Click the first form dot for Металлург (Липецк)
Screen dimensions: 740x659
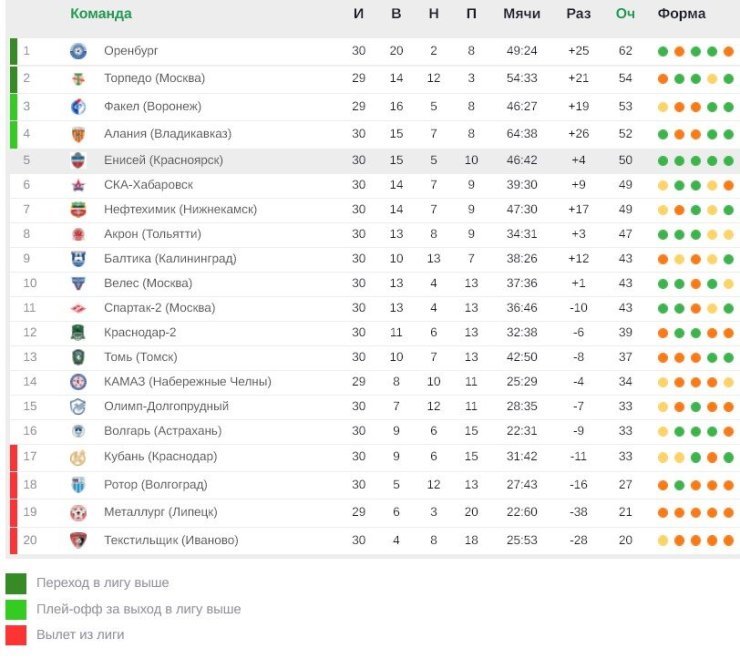point(663,513)
